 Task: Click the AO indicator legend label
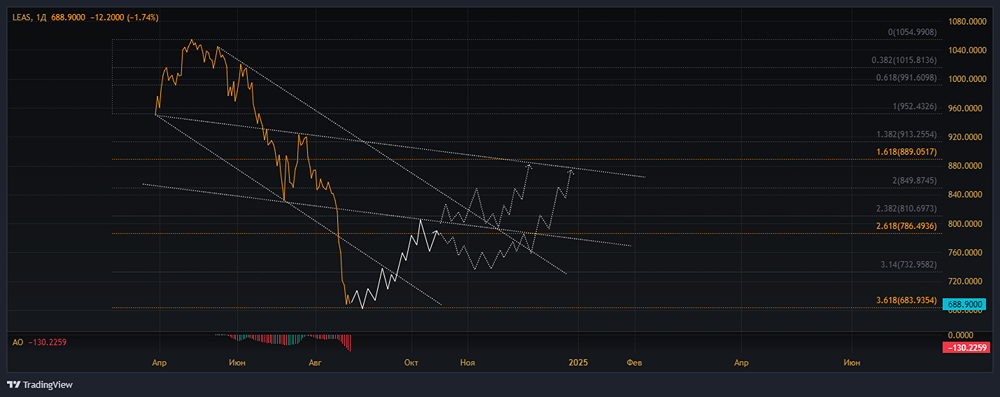(18, 342)
